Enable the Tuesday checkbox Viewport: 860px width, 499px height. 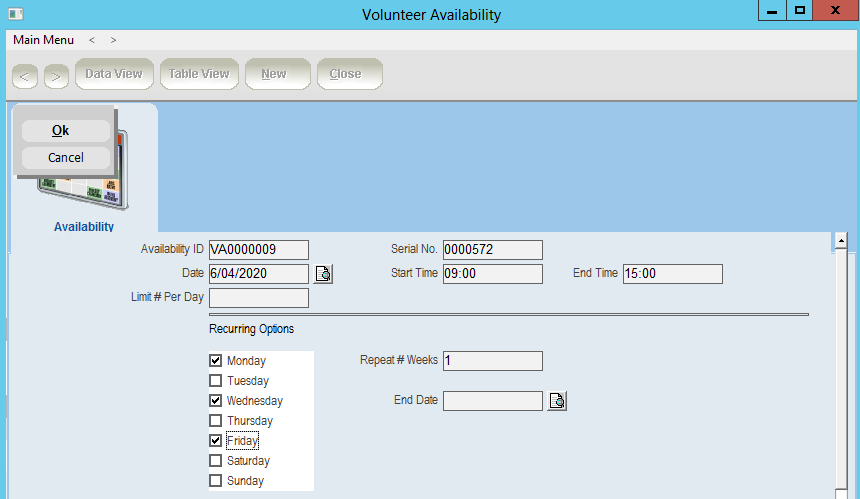(x=215, y=381)
